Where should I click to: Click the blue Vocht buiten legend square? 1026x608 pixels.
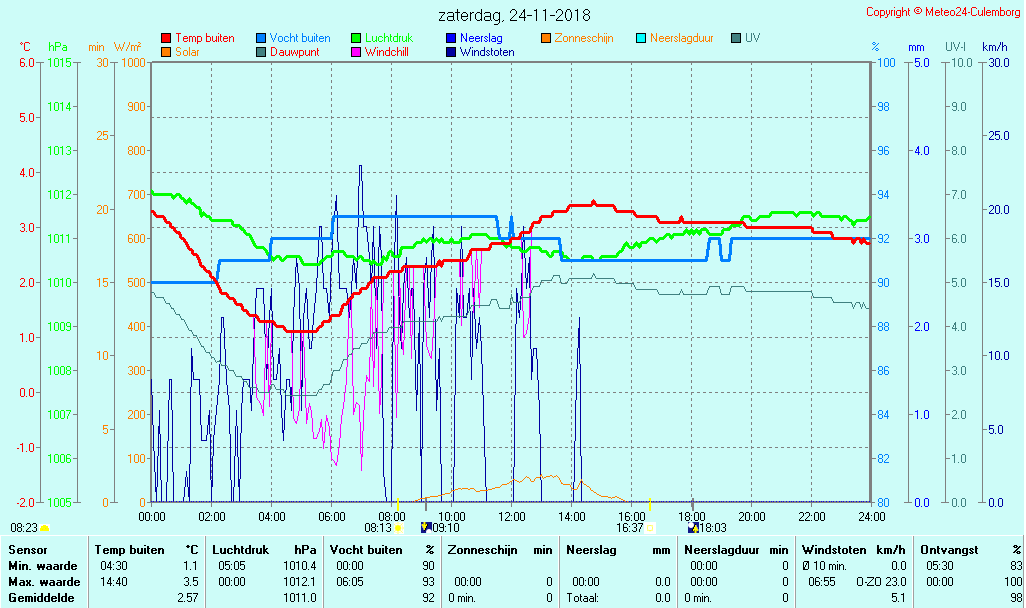click(261, 38)
